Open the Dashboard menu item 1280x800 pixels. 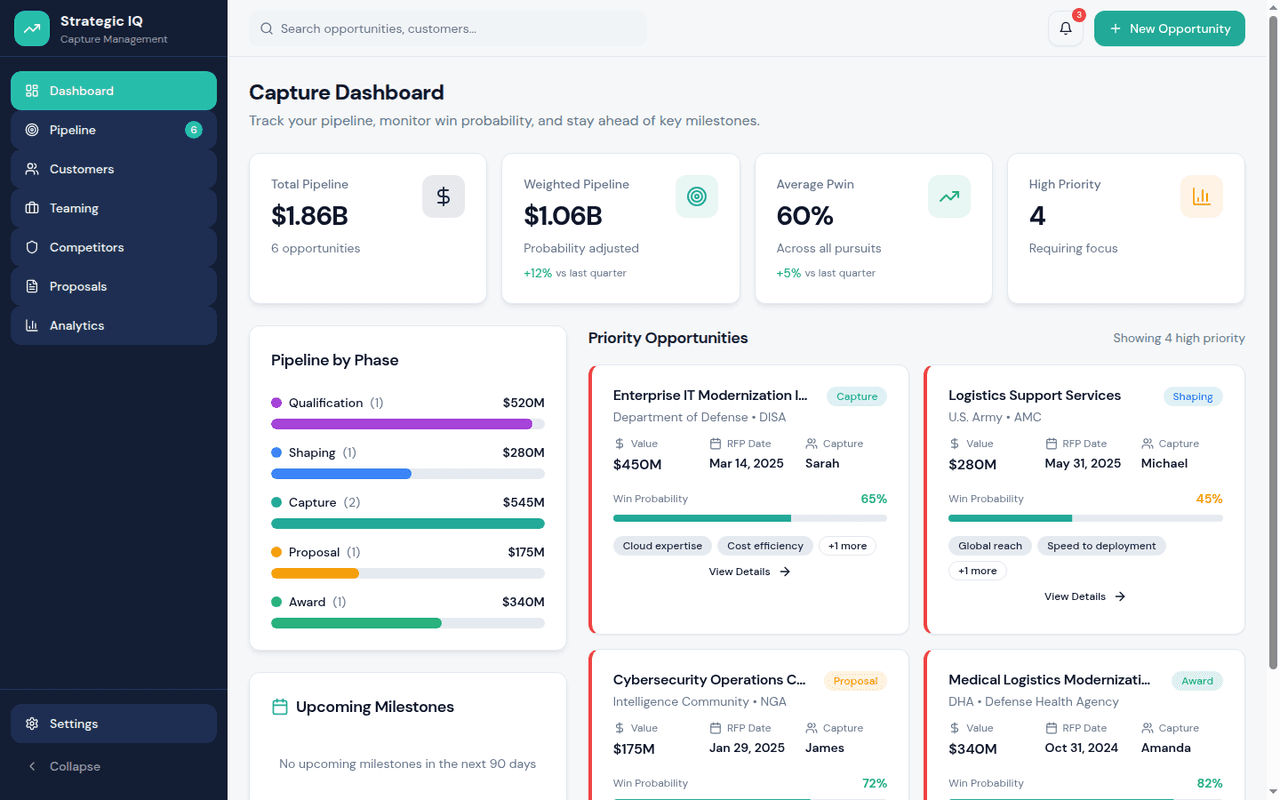[x=114, y=91]
